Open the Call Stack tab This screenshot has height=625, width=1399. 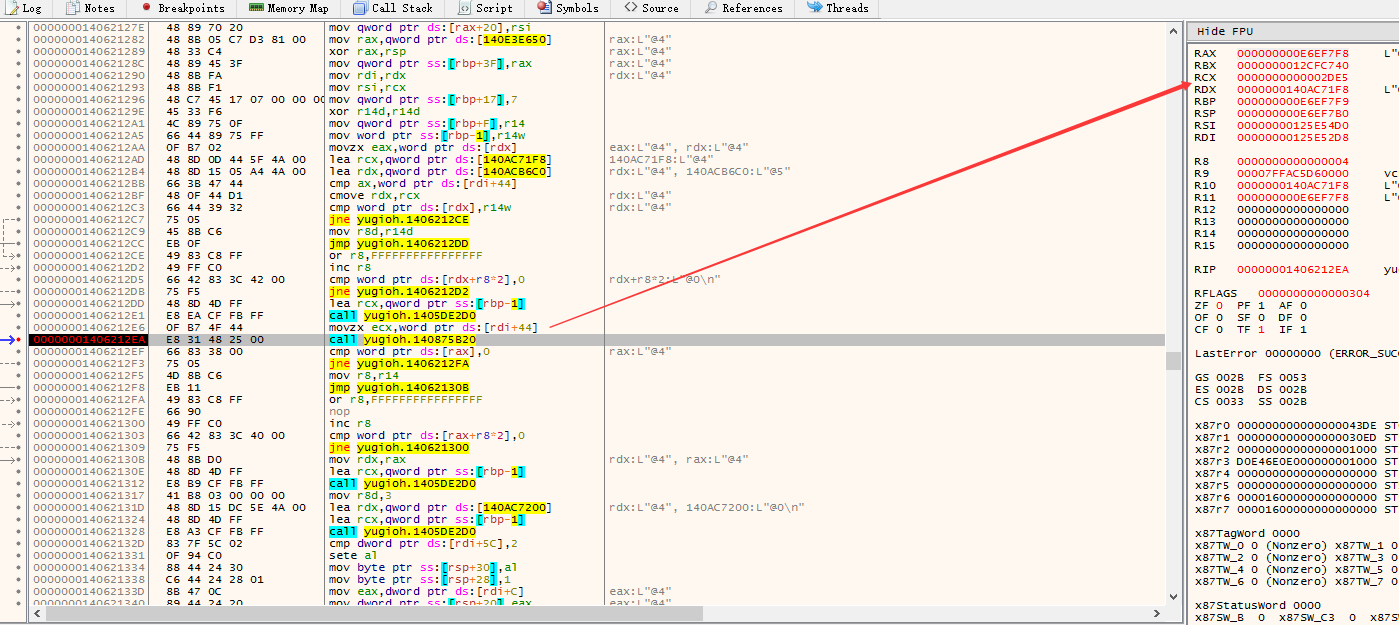[x=393, y=8]
